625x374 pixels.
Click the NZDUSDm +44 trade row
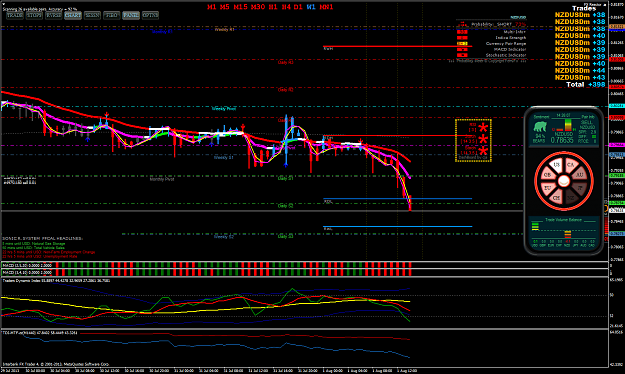tap(580, 71)
